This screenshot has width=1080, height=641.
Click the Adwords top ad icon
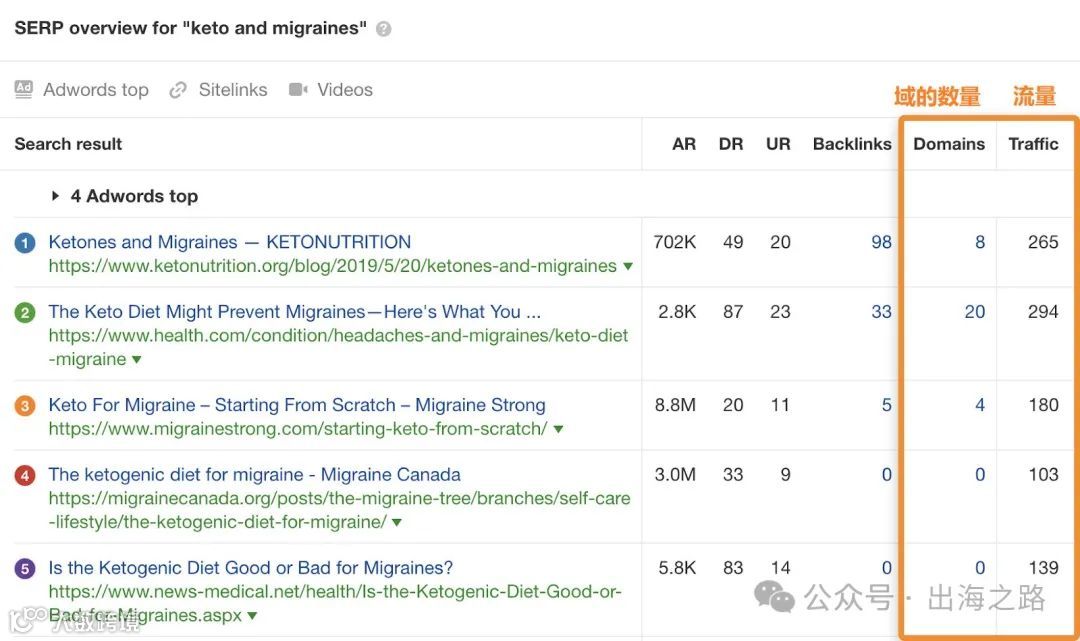pyautogui.click(x=24, y=89)
